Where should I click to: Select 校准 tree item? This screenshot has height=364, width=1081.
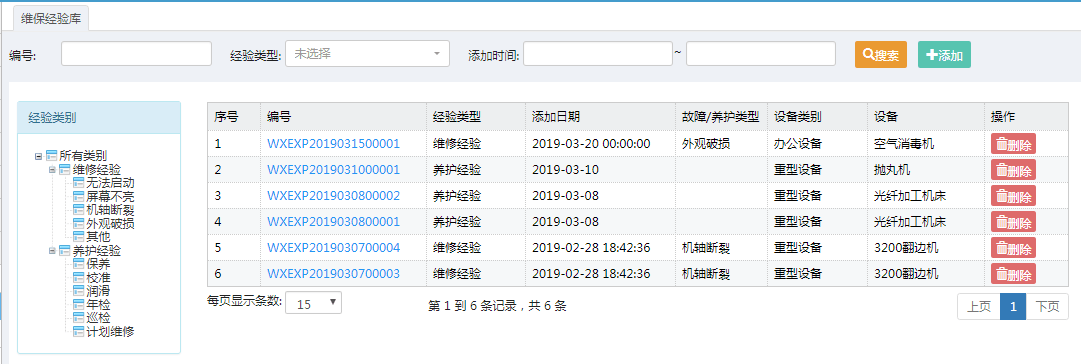pyautogui.click(x=98, y=277)
